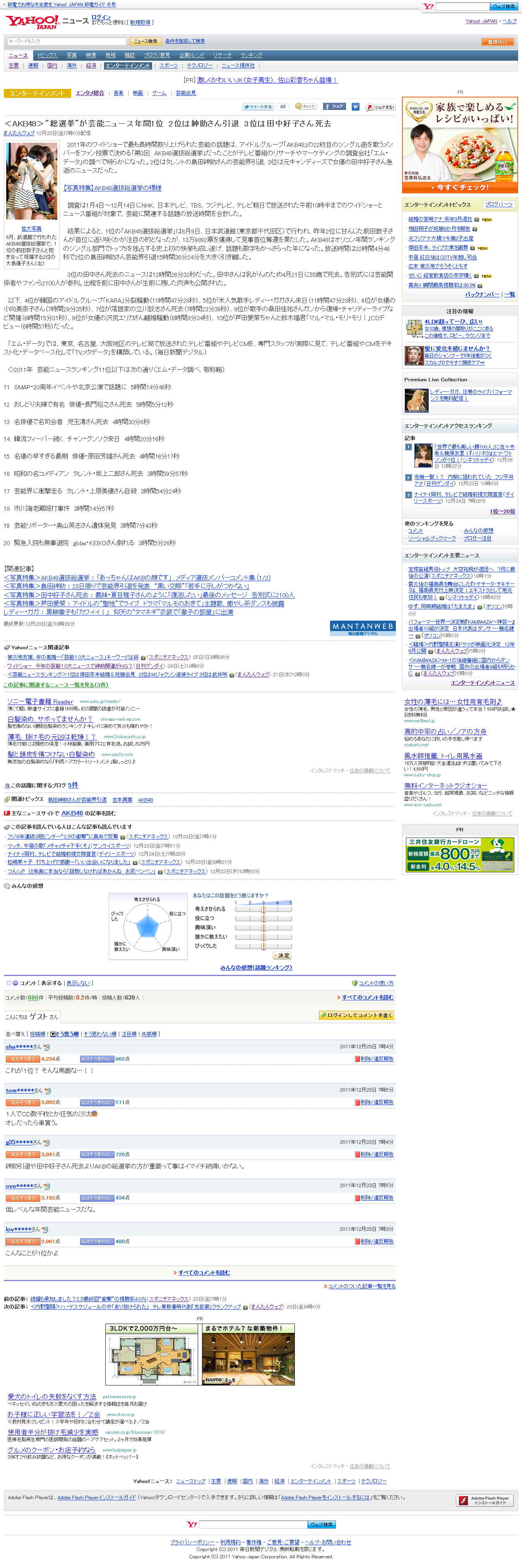
Task: Click the 4LDK注目の情報 ad thumbnail
Action: [x=414, y=329]
